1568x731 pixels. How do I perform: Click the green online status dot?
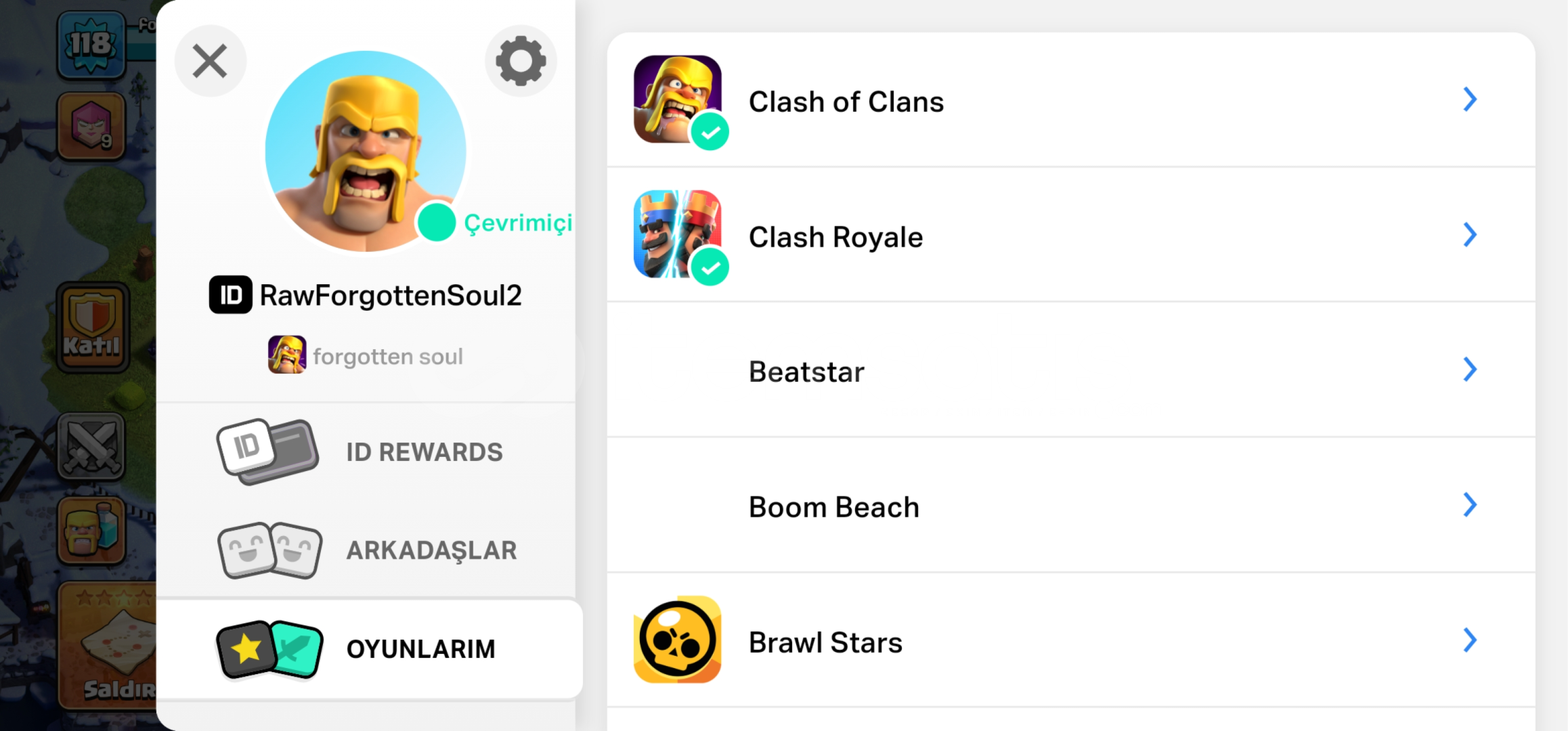437,222
